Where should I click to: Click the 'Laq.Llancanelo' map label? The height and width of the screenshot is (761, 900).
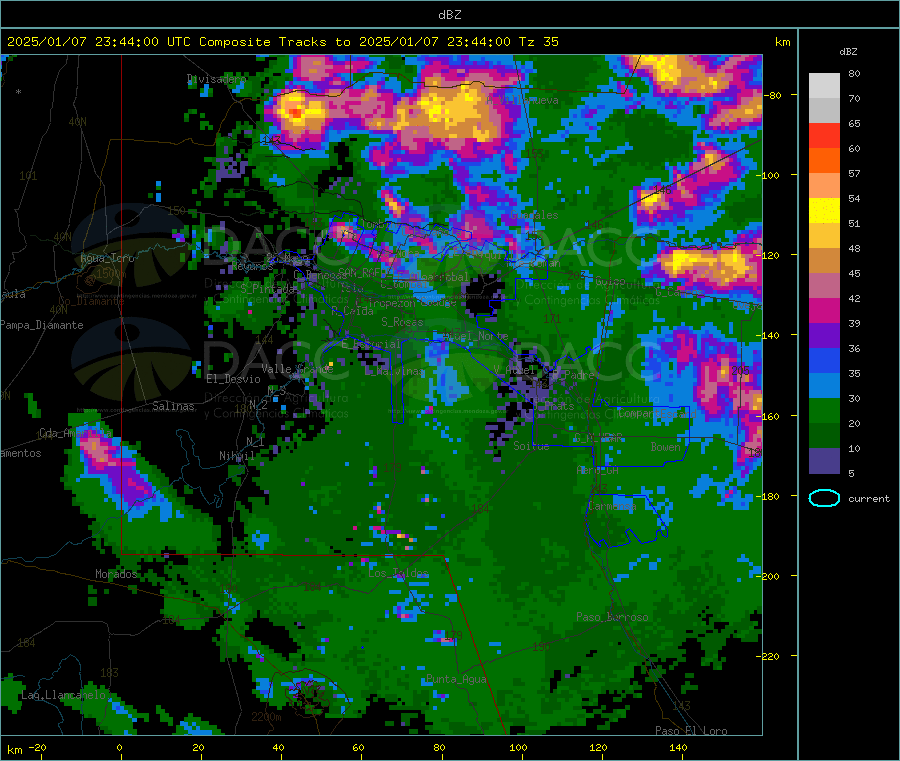64,695
